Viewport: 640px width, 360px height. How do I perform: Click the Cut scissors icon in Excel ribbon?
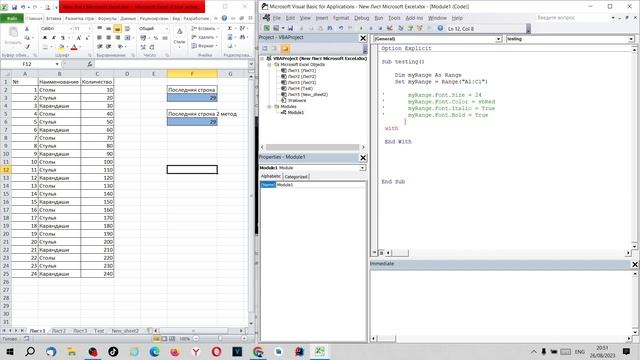tap(27, 29)
